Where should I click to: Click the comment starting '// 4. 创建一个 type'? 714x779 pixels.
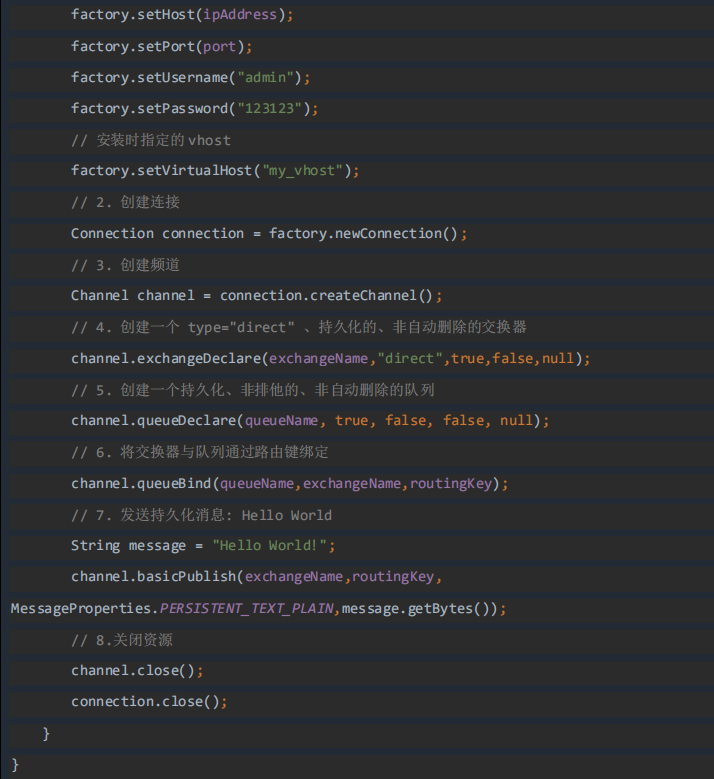[x=299, y=327]
